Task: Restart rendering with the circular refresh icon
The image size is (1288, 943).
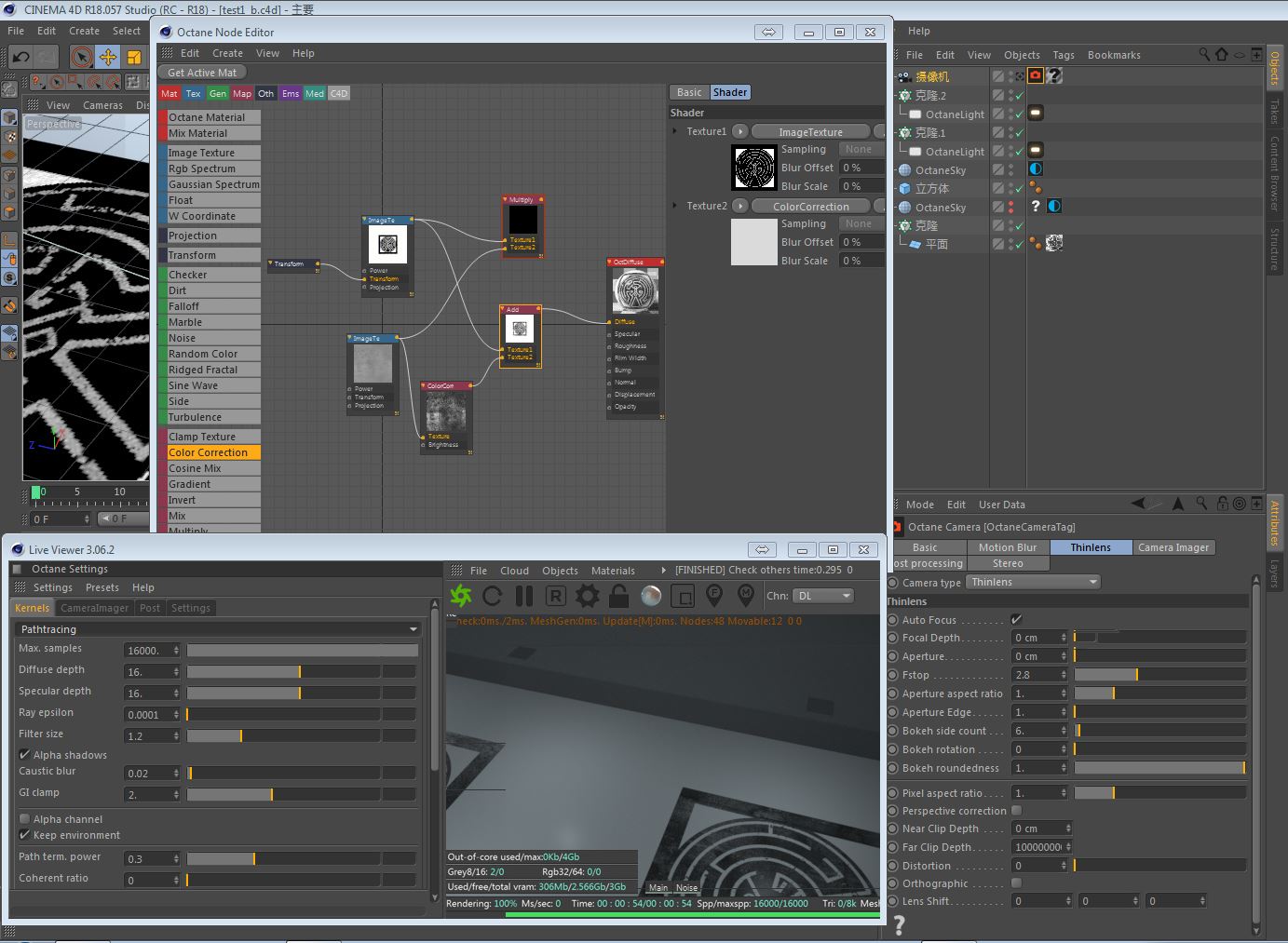Action: [493, 596]
